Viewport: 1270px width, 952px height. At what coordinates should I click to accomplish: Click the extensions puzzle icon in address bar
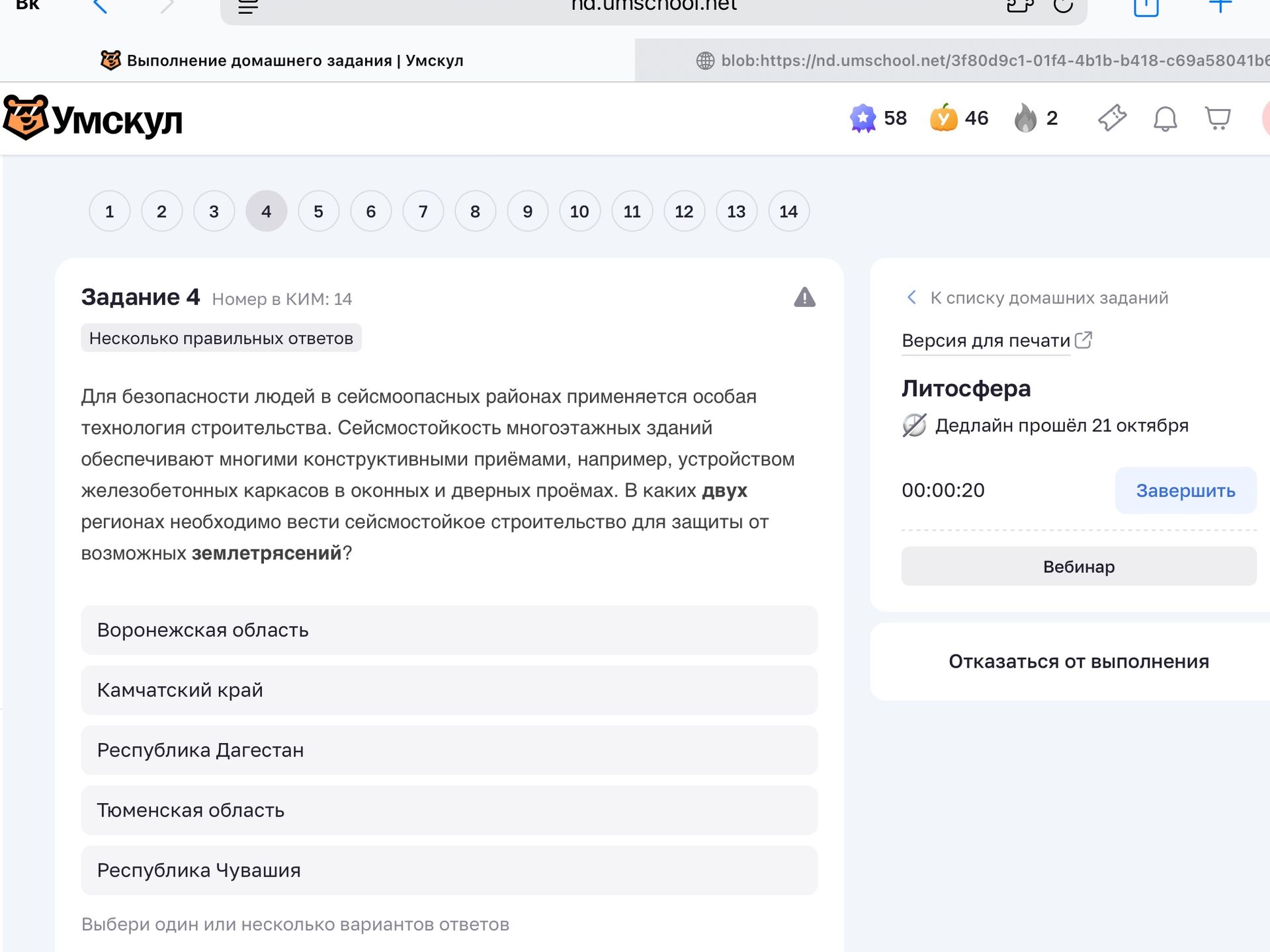[x=1019, y=5]
